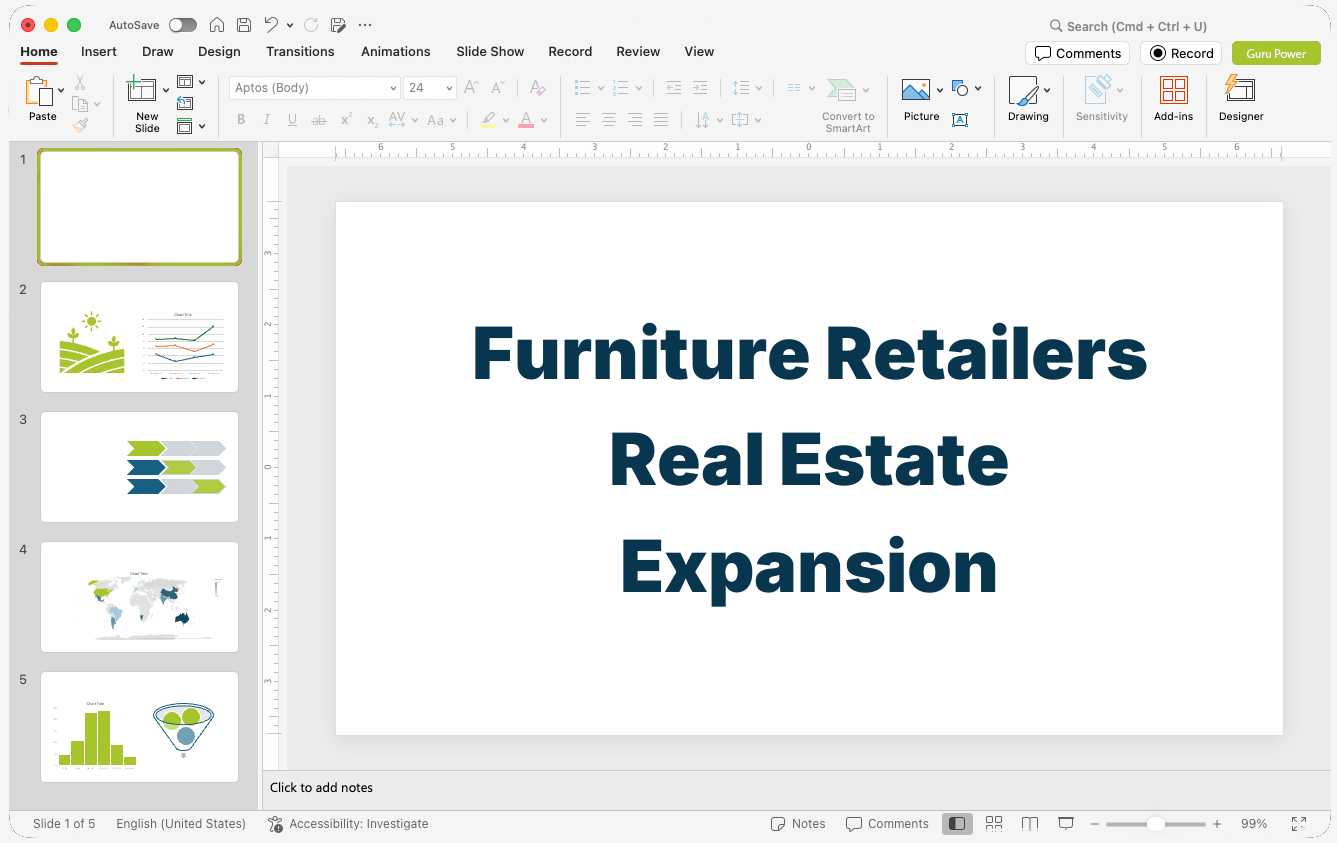Expand the New Slide dropdown arrow
Image resolution: width=1337 pixels, height=843 pixels.
pyautogui.click(x=166, y=91)
